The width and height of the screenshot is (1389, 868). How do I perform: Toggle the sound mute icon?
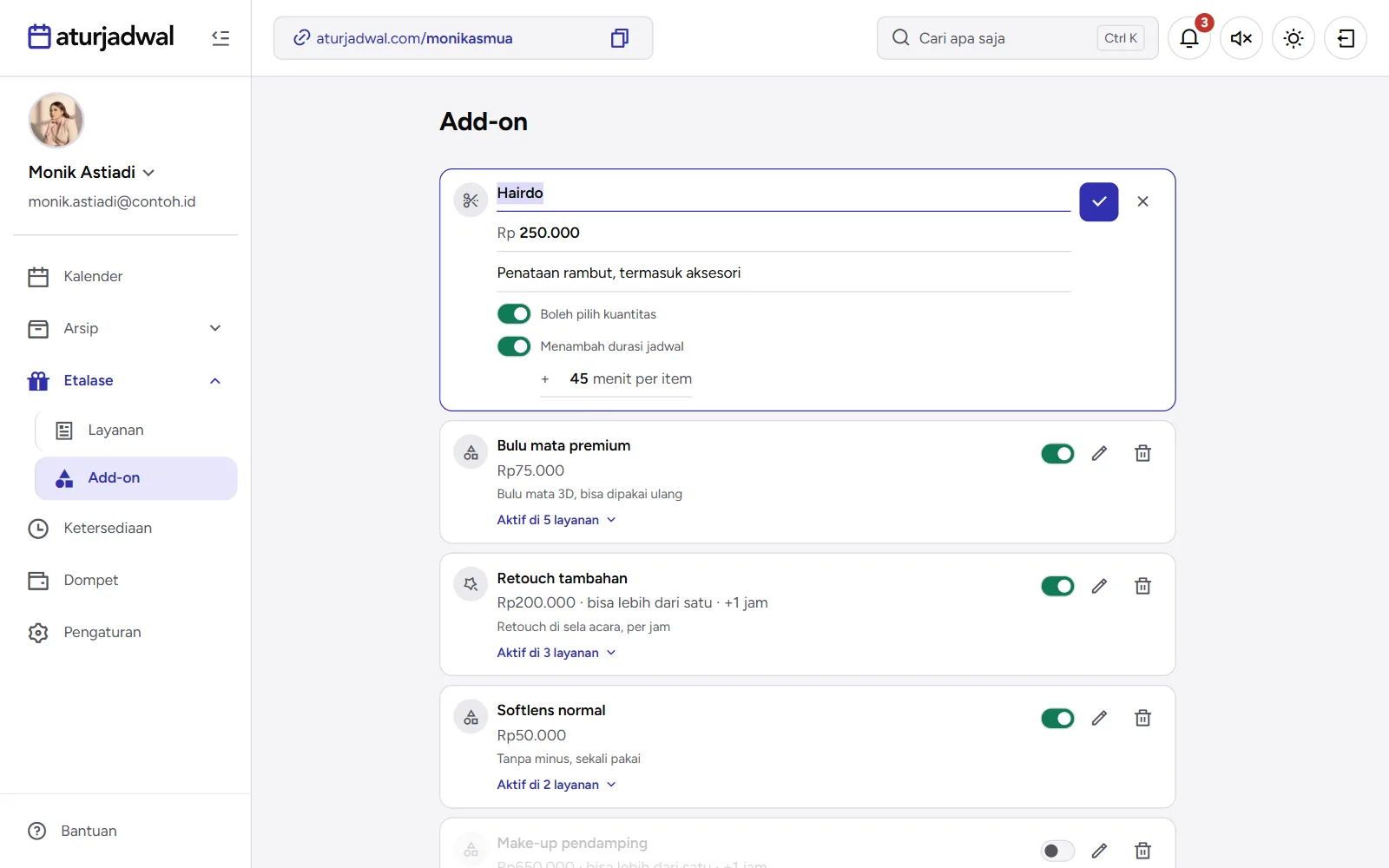pos(1241,38)
